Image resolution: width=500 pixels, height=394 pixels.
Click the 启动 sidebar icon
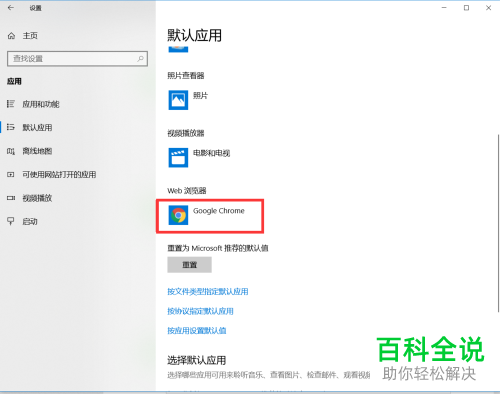(11, 221)
